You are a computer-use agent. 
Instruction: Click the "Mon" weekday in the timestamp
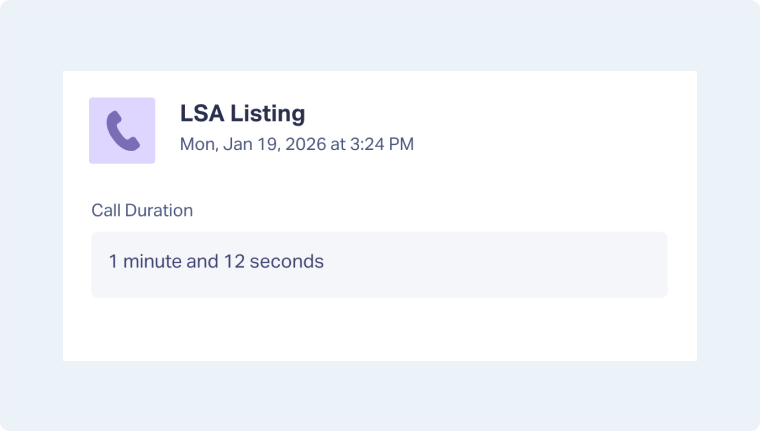196,144
